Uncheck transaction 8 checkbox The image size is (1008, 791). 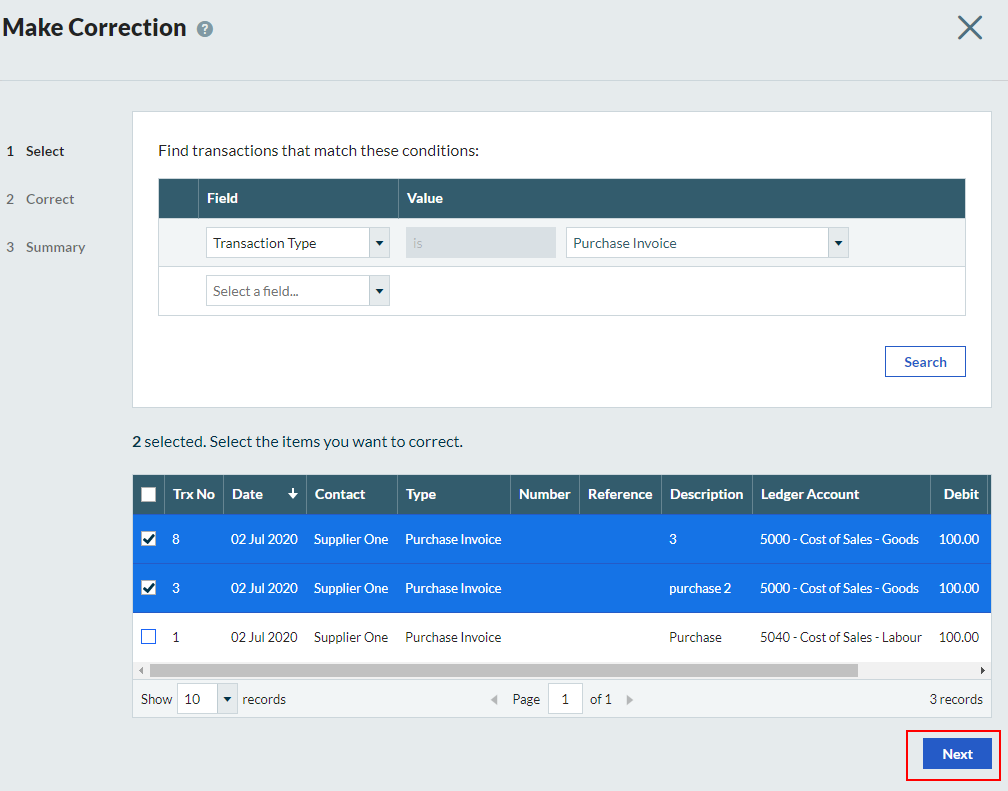tap(149, 539)
